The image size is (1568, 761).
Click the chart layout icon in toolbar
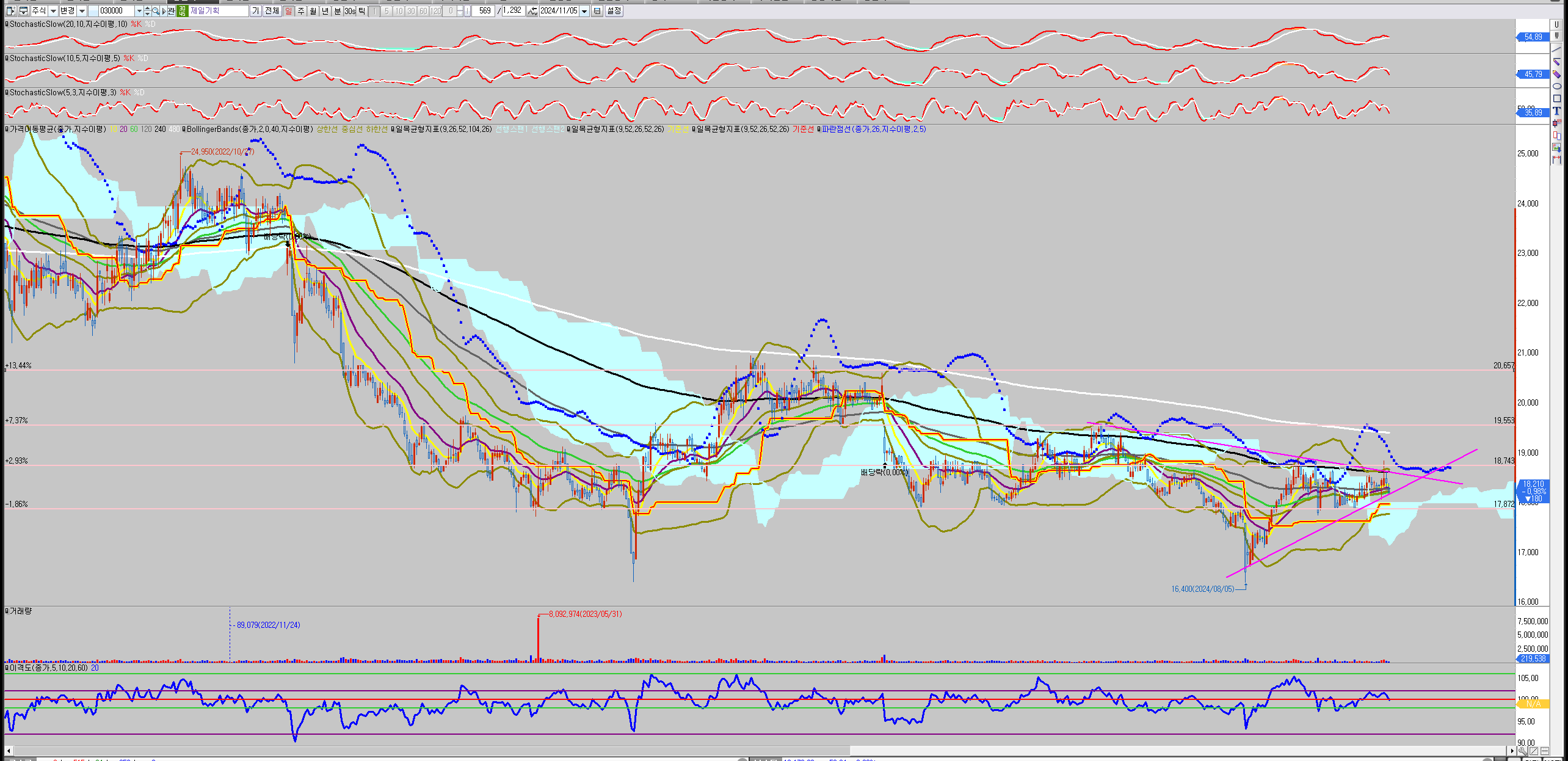[23, 10]
